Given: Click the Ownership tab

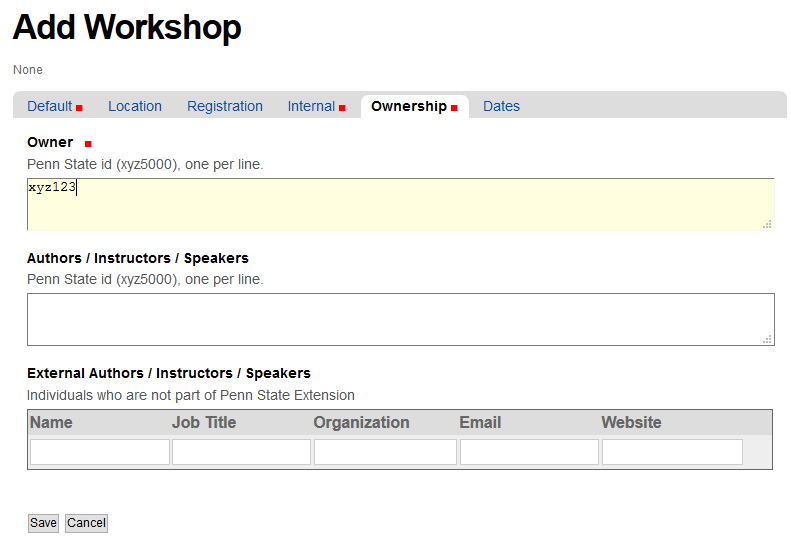Looking at the screenshot, I should coord(409,106).
